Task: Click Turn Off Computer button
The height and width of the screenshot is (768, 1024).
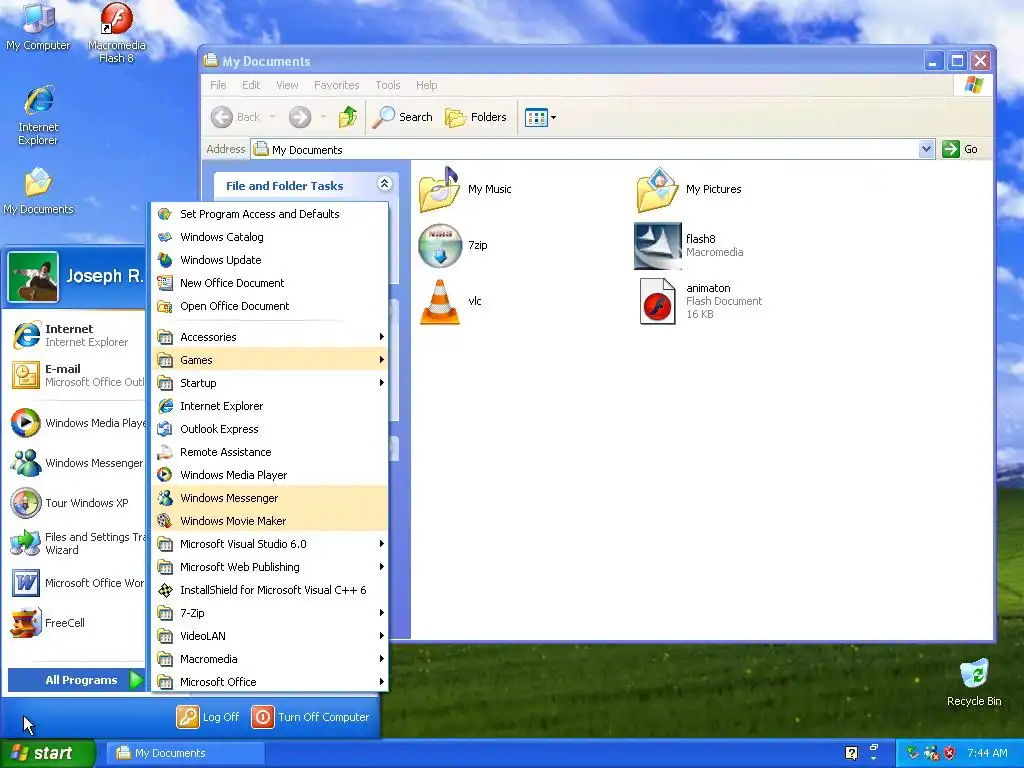Action: point(311,716)
